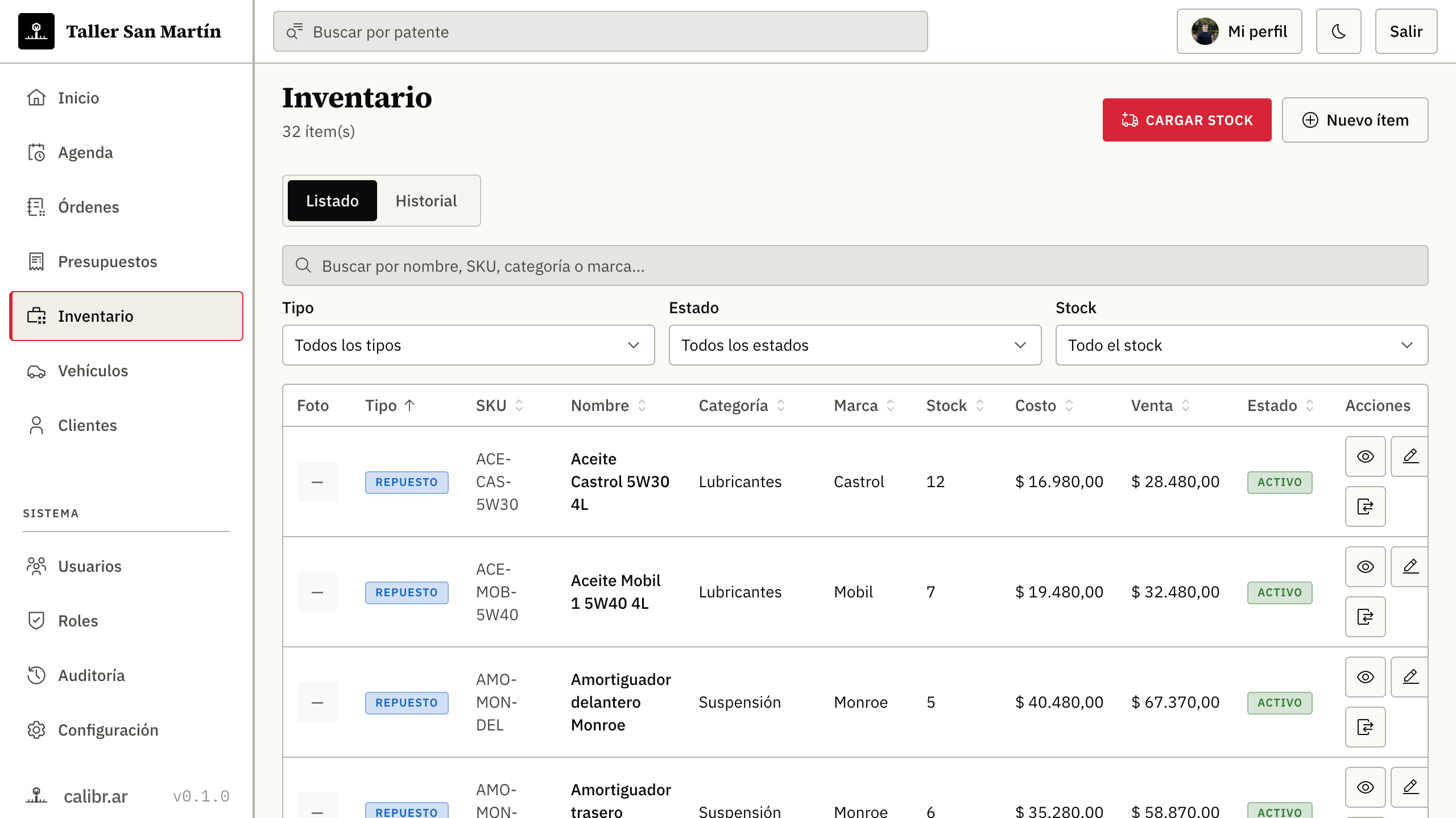The height and width of the screenshot is (818, 1456).
Task: Click the Nuevo ítem button
Action: (1355, 120)
